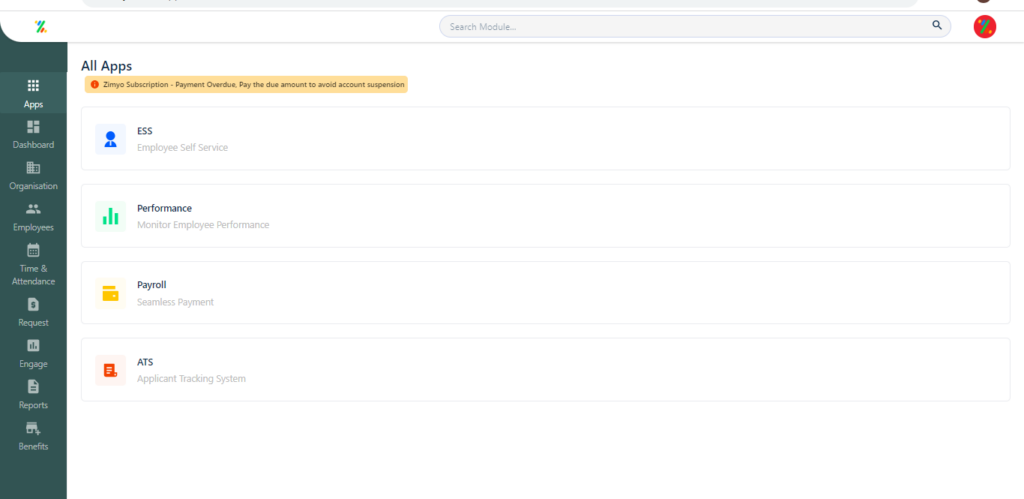Open the user profile avatar
This screenshot has height=499, width=1024.
(x=985, y=27)
